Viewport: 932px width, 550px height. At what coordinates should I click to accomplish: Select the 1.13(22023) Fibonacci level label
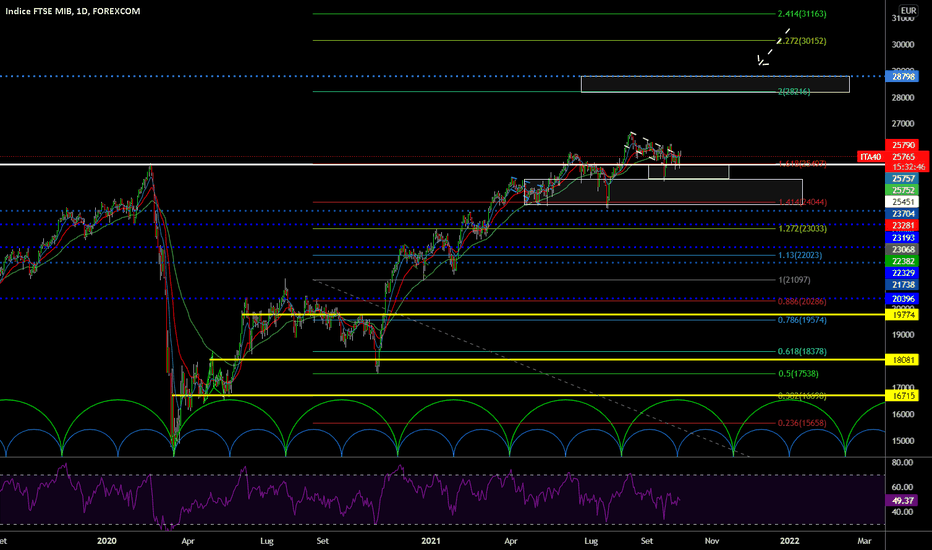(x=800, y=255)
